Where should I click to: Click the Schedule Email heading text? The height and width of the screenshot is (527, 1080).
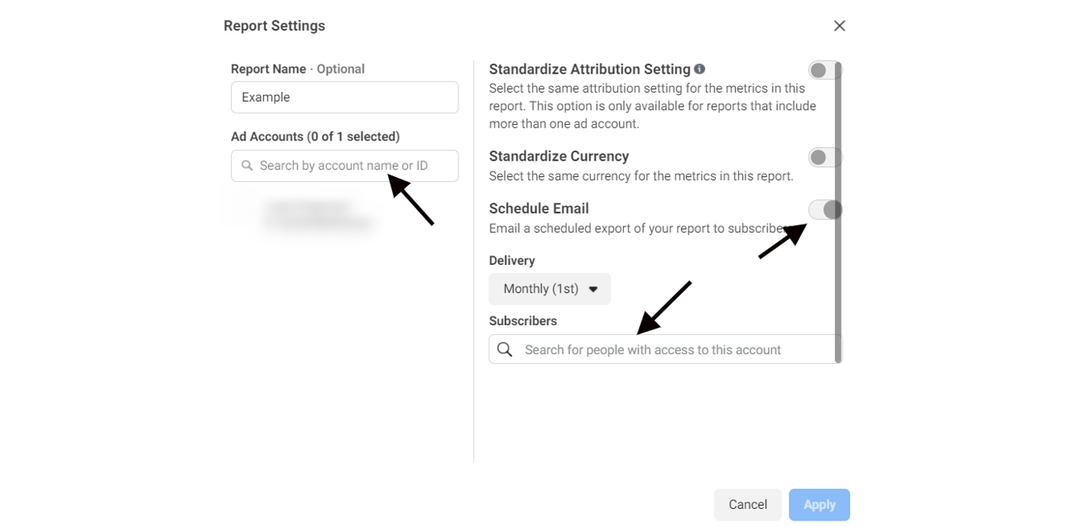coord(539,209)
